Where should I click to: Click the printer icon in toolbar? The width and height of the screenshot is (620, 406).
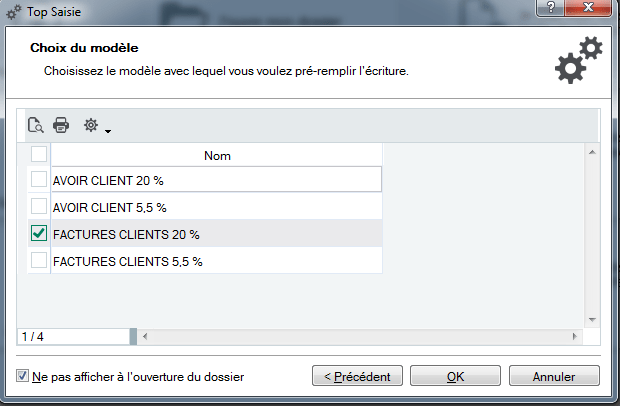click(61, 125)
